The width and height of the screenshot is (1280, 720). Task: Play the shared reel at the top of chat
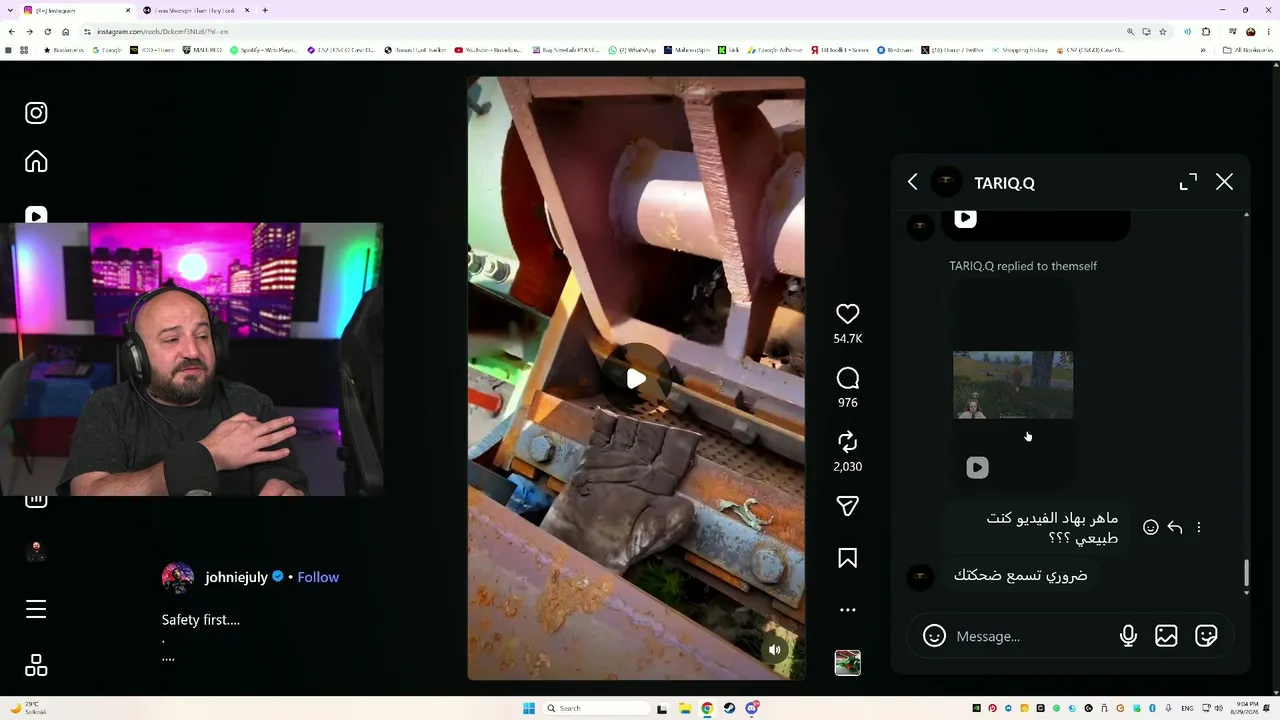pos(965,219)
